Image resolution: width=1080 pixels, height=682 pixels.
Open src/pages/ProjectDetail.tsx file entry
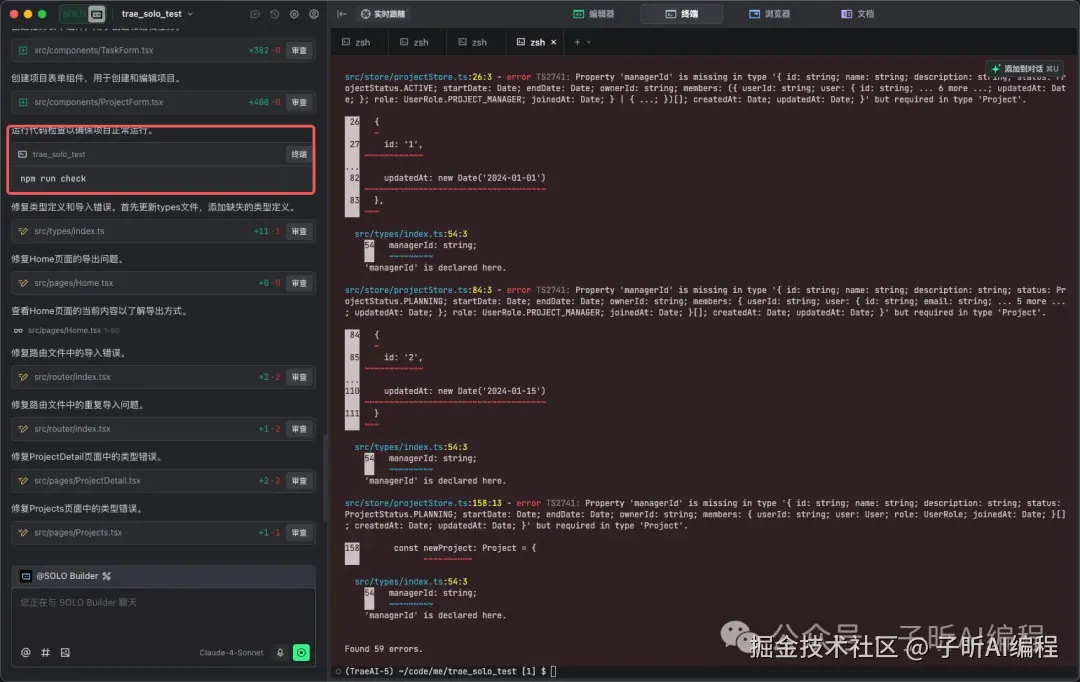pos(87,480)
